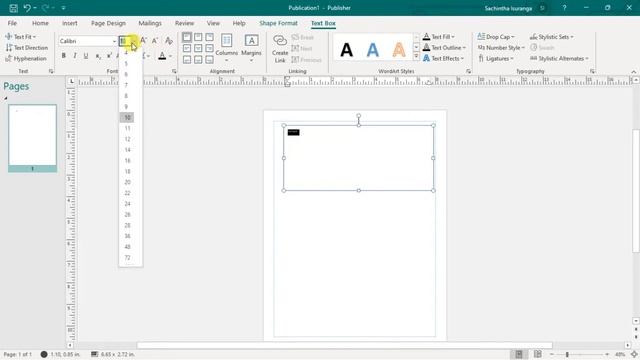This screenshot has height=360, width=640.
Task: Click the Save icon in title bar
Action: [x=13, y=8]
